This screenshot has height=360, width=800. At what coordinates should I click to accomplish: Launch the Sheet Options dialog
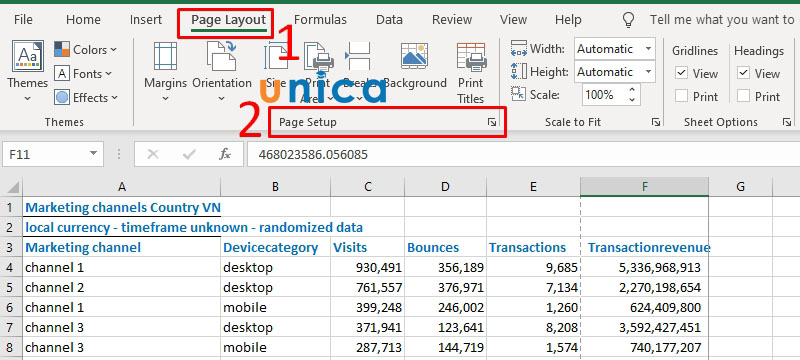(x=787, y=122)
